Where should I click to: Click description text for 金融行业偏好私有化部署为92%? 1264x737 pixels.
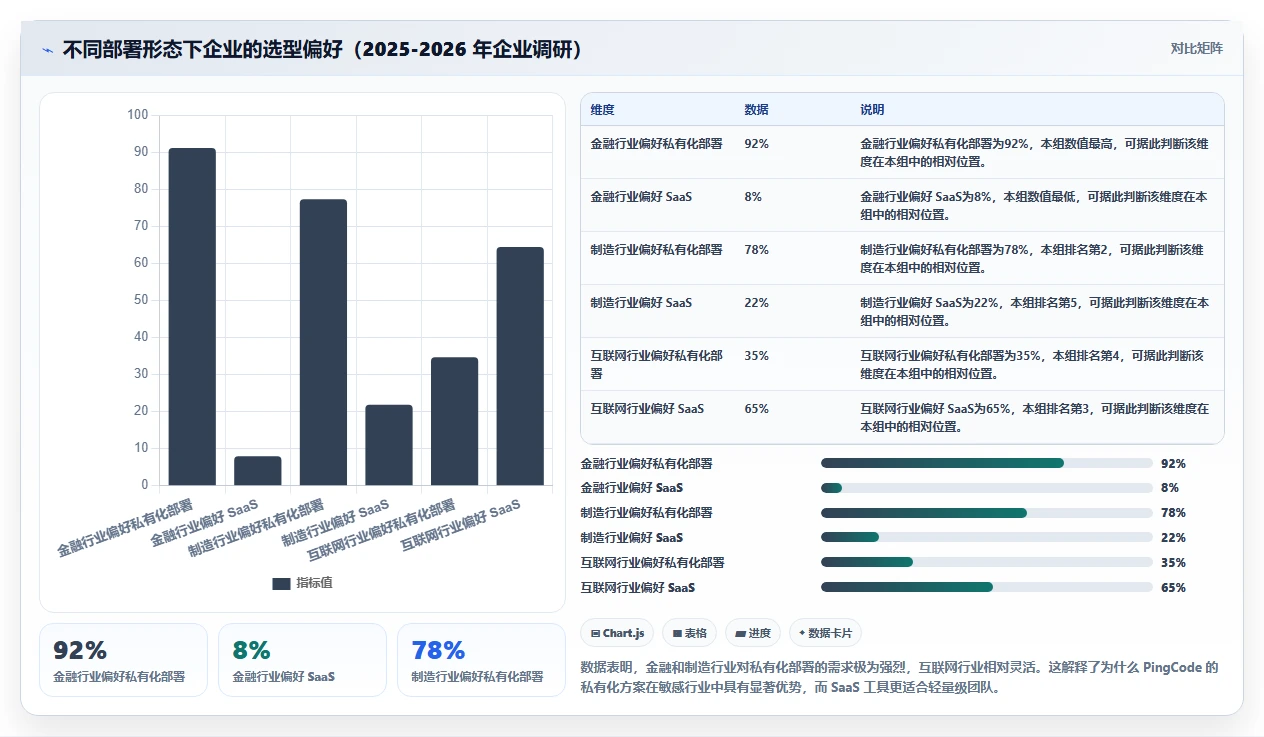pyautogui.click(x=1034, y=152)
